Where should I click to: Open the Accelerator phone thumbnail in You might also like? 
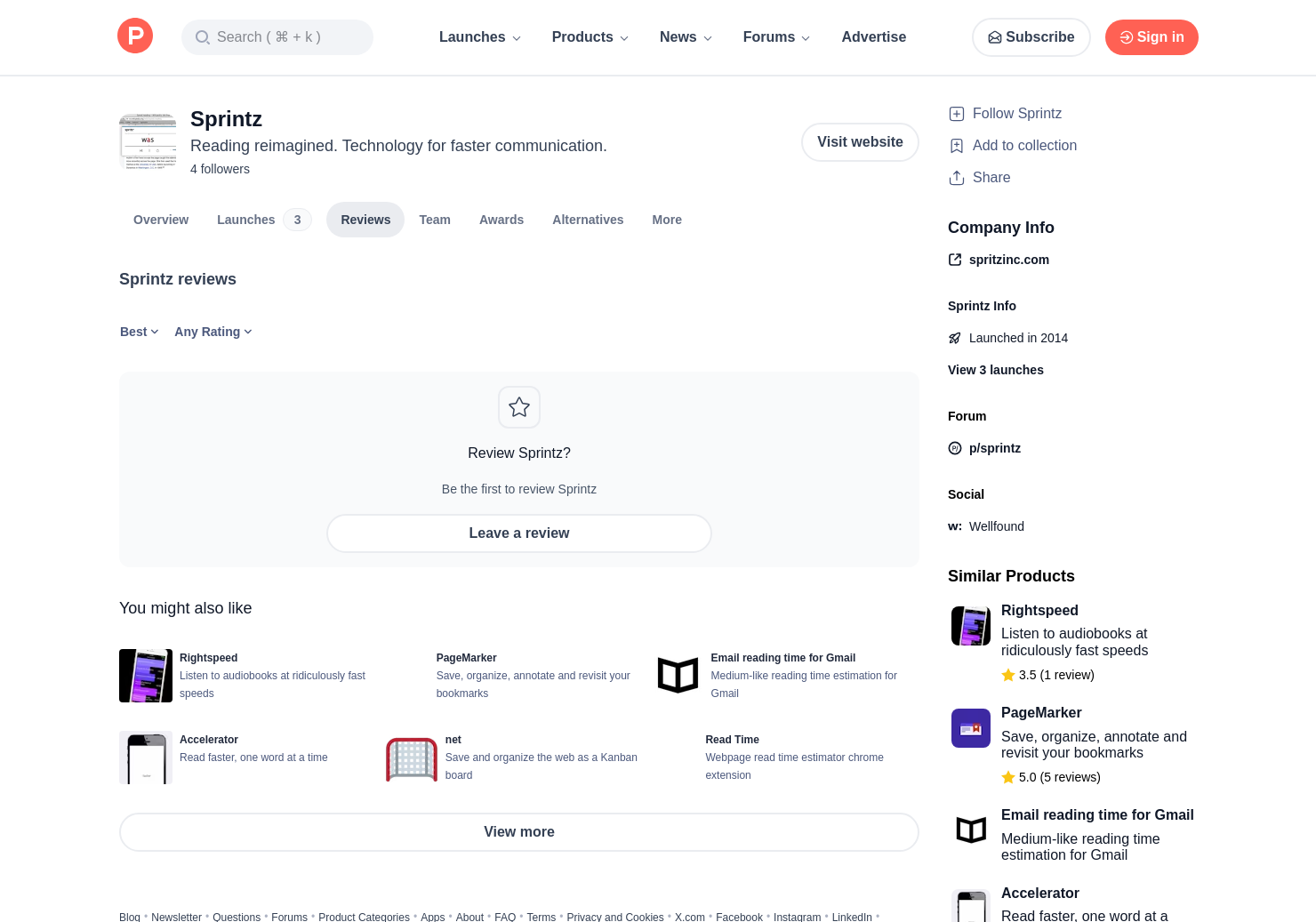point(146,758)
